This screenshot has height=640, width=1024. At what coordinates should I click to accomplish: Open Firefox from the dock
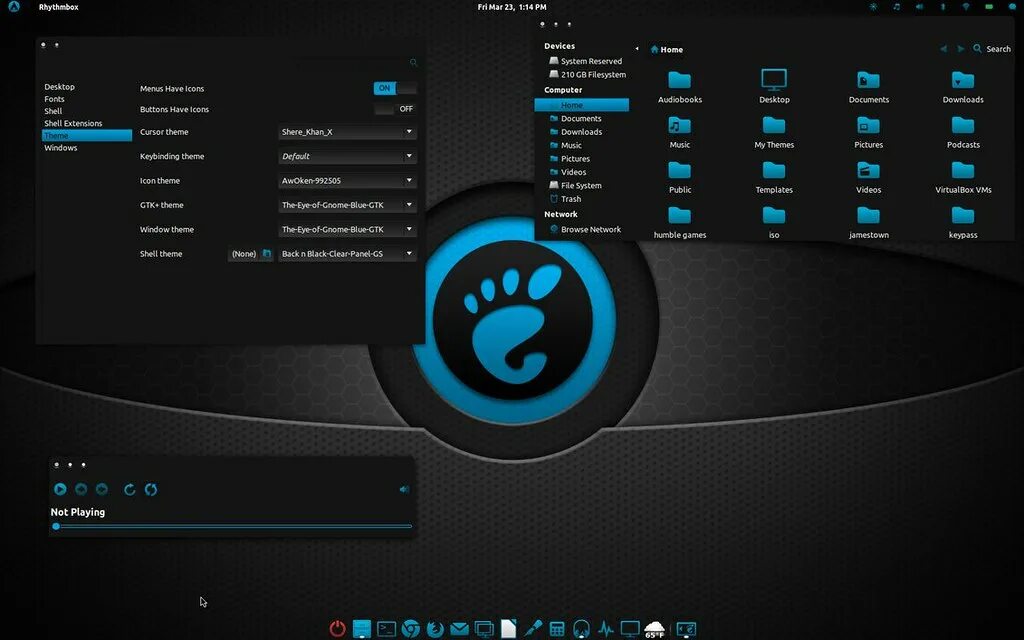[435, 629]
